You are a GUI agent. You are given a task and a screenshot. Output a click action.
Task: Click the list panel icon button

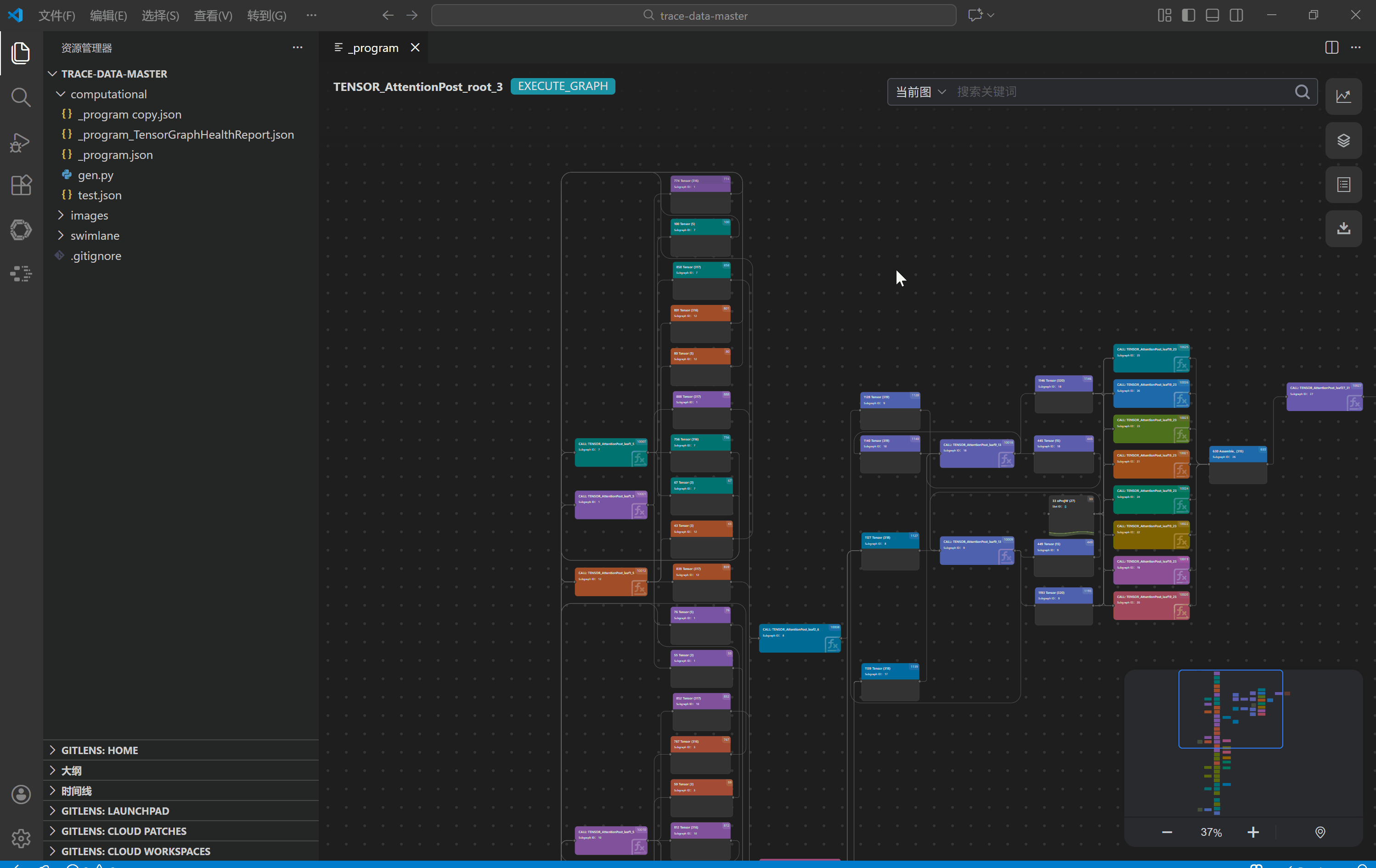tap(1343, 185)
